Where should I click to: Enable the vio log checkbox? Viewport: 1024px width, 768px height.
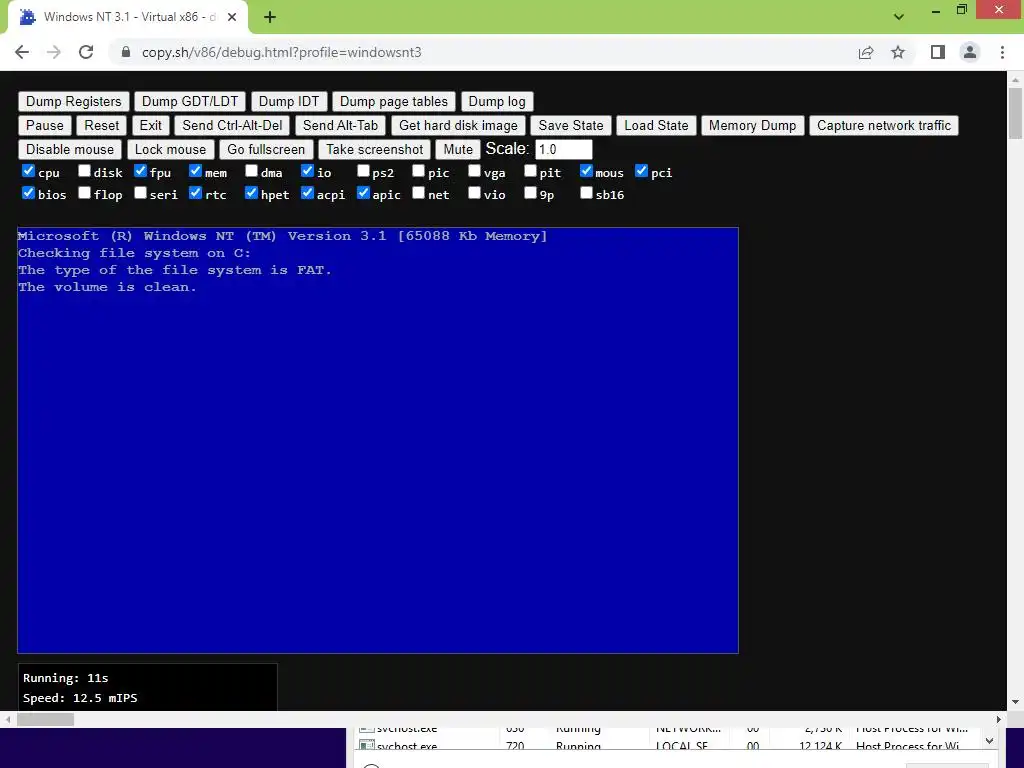(475, 193)
